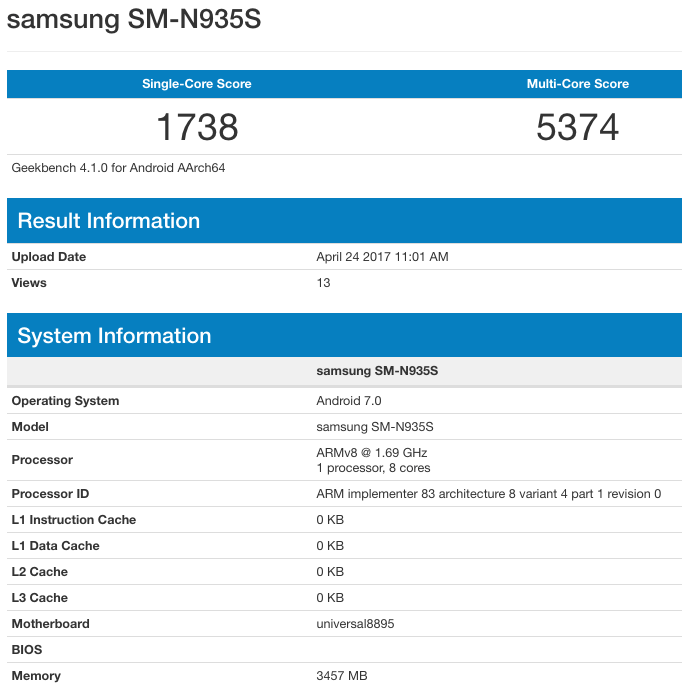682x683 pixels.
Task: Select the 'ARM implementer 83 architecture' value
Action: tap(489, 494)
